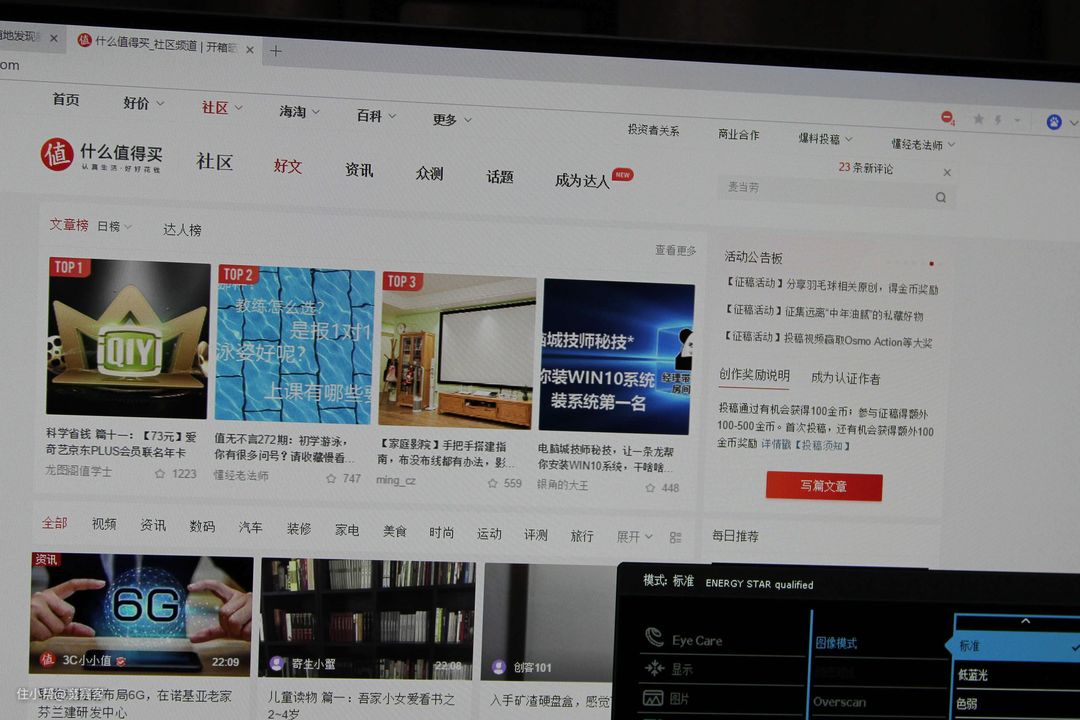Click the bookmark star icon
The width and height of the screenshot is (1080, 720).
[978, 119]
